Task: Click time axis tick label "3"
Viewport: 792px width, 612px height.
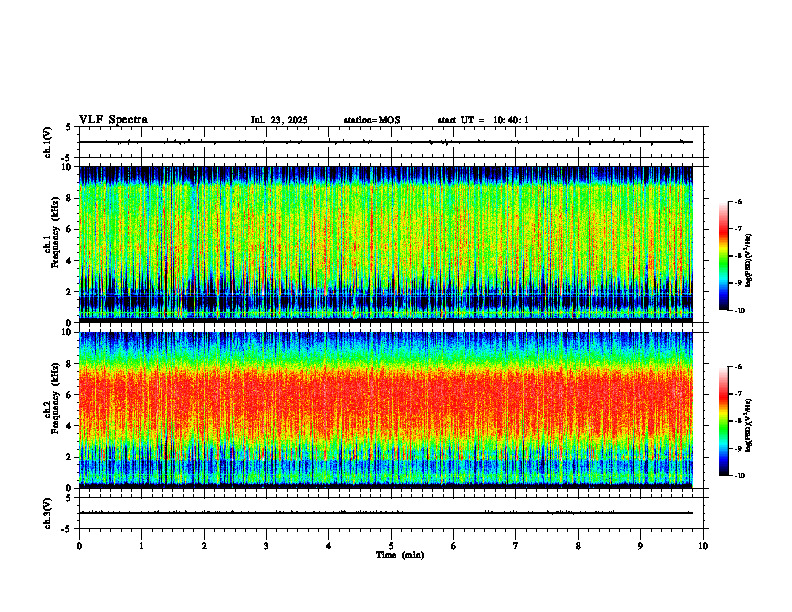Action: point(266,546)
